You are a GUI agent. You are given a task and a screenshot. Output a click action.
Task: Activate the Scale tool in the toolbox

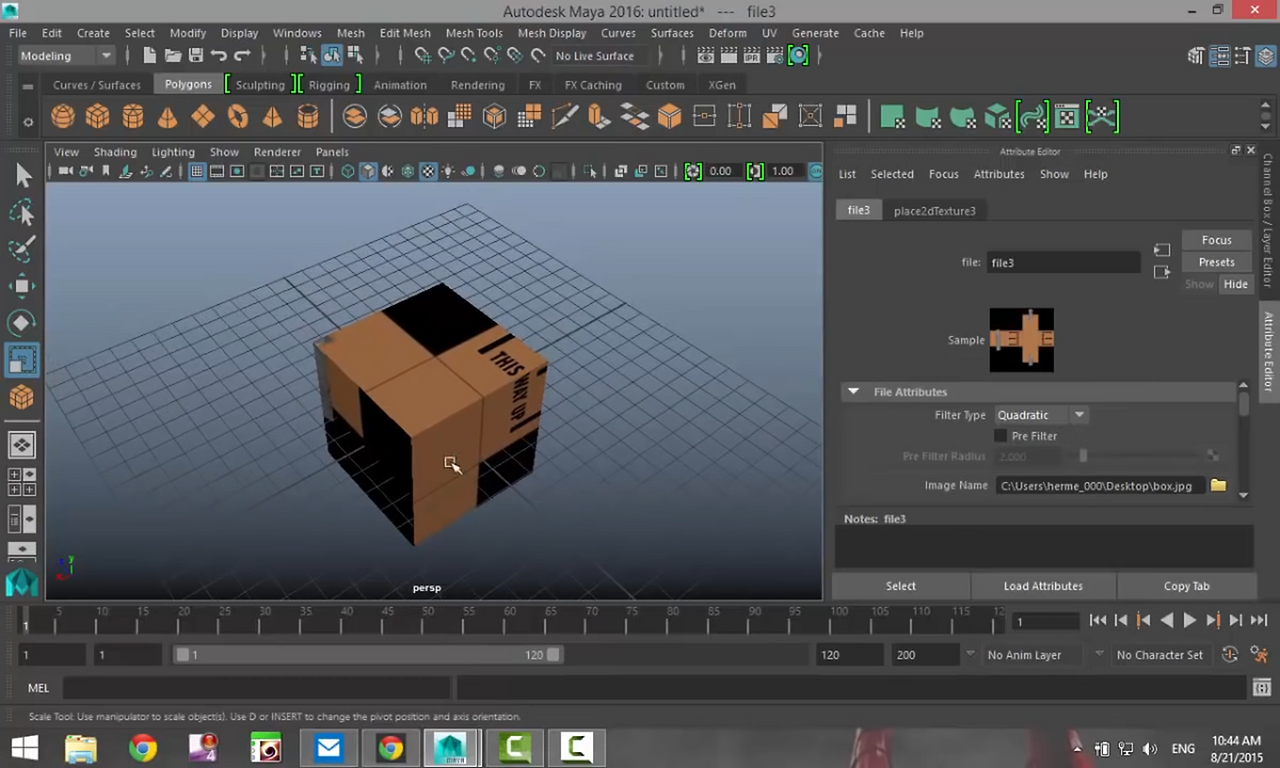click(22, 360)
